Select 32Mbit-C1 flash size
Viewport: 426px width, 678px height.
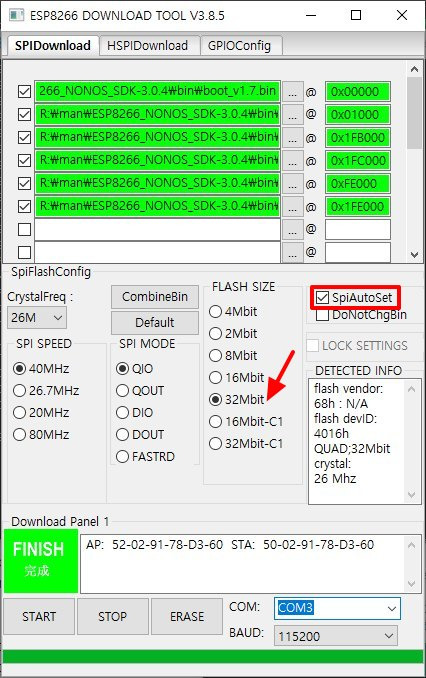pyautogui.click(x=215, y=443)
